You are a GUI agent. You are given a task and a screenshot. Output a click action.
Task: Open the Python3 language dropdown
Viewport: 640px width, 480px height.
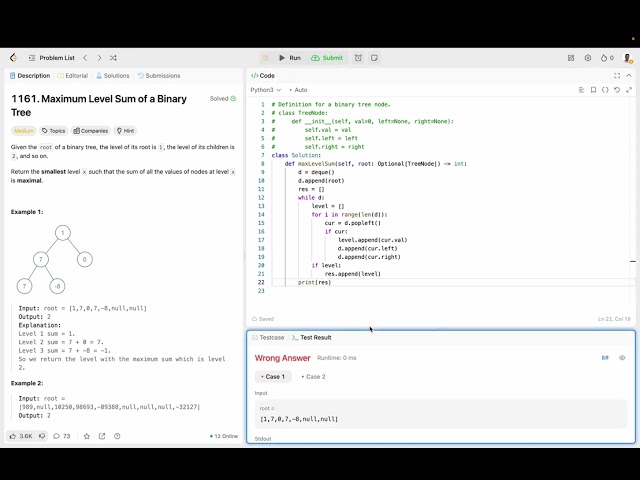(x=265, y=90)
